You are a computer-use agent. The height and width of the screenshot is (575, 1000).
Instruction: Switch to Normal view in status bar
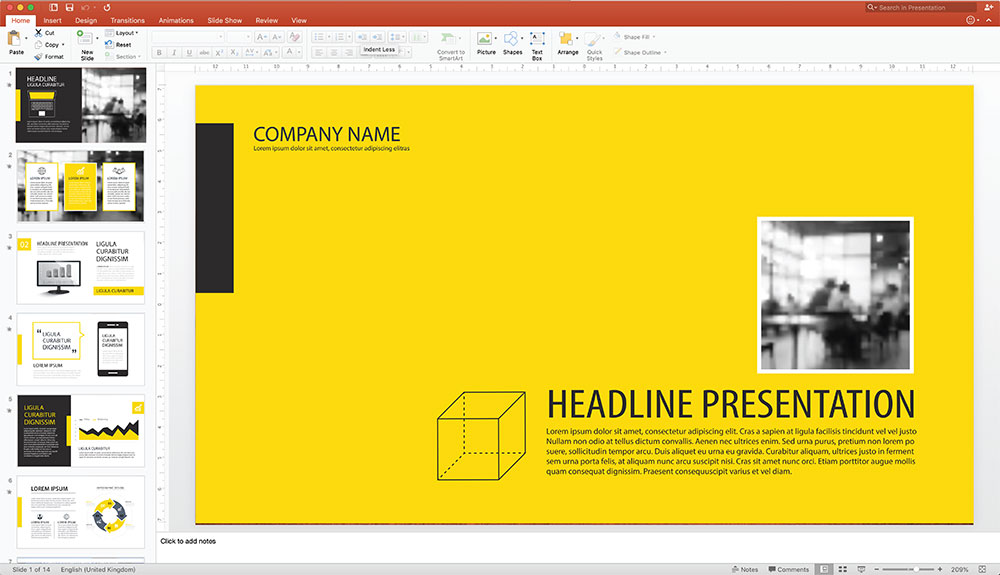824,569
